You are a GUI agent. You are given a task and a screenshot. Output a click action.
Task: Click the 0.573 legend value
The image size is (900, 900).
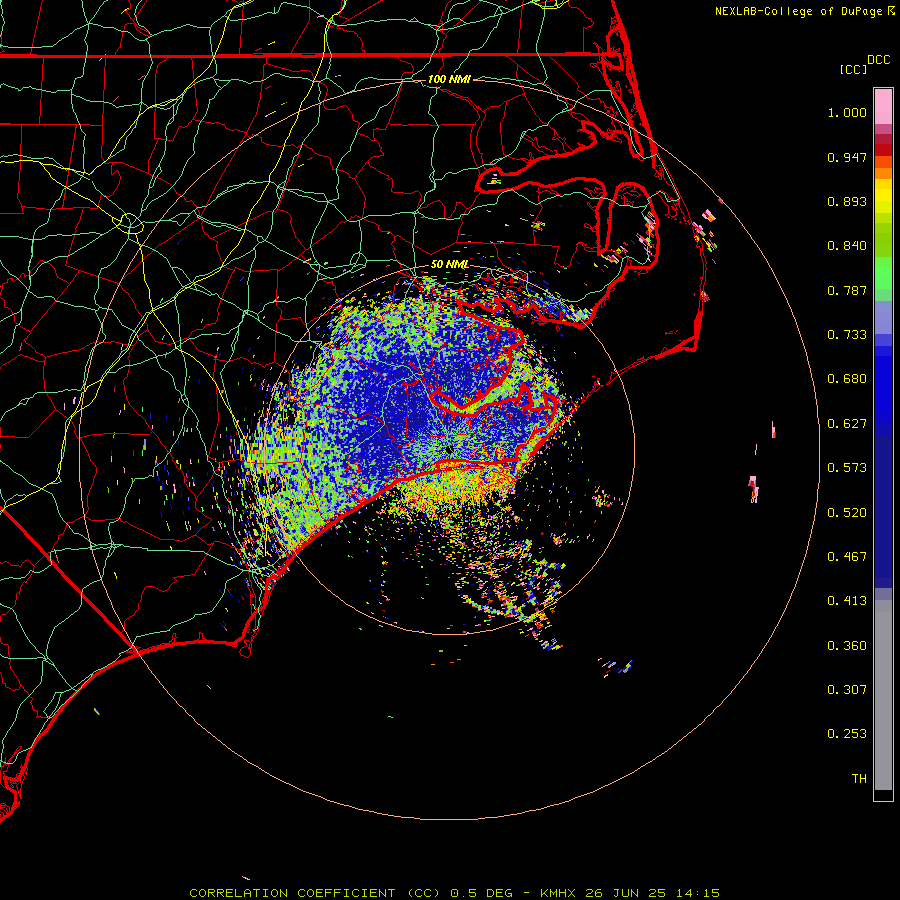click(847, 468)
